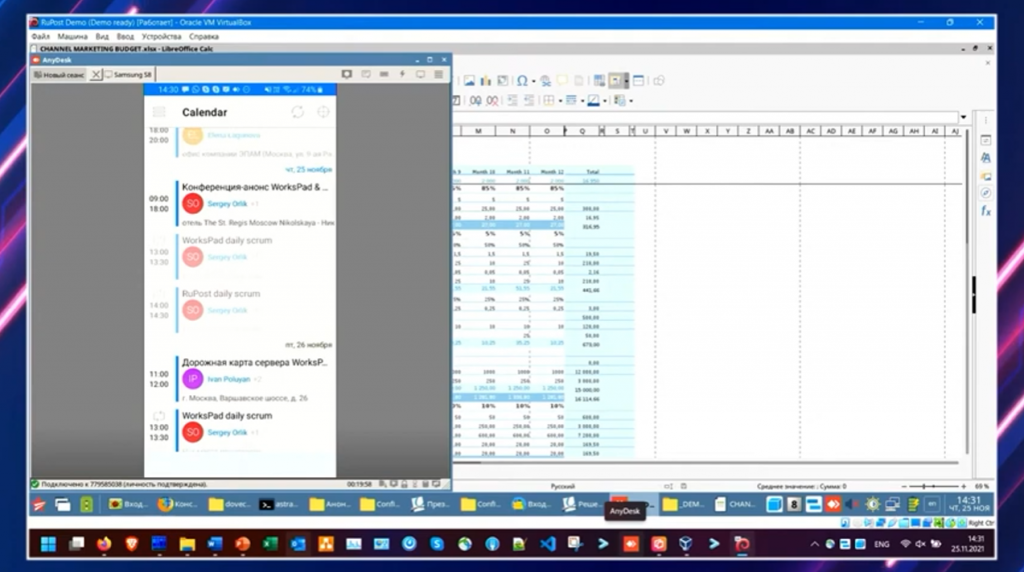Expand the formula bar dropdown arrow
This screenshot has height=572, width=1024.
point(963,118)
